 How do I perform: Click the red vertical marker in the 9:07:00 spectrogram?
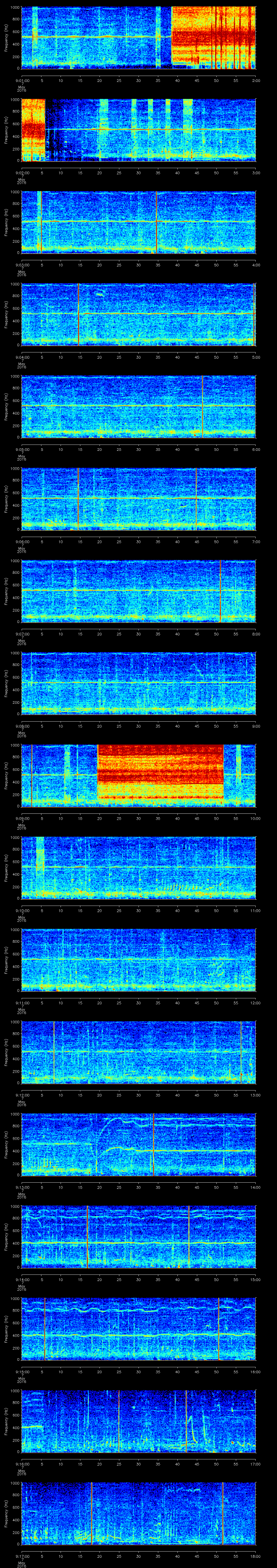point(220,591)
